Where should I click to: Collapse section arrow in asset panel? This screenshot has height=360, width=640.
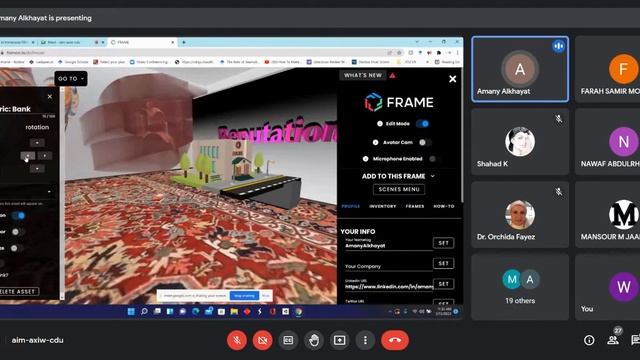[49, 191]
